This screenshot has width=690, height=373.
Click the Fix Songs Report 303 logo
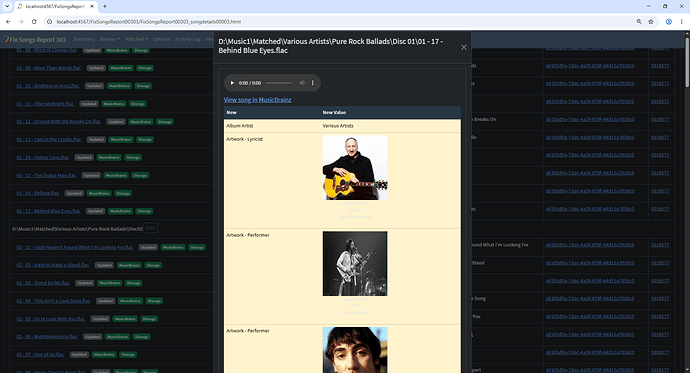tap(34, 40)
